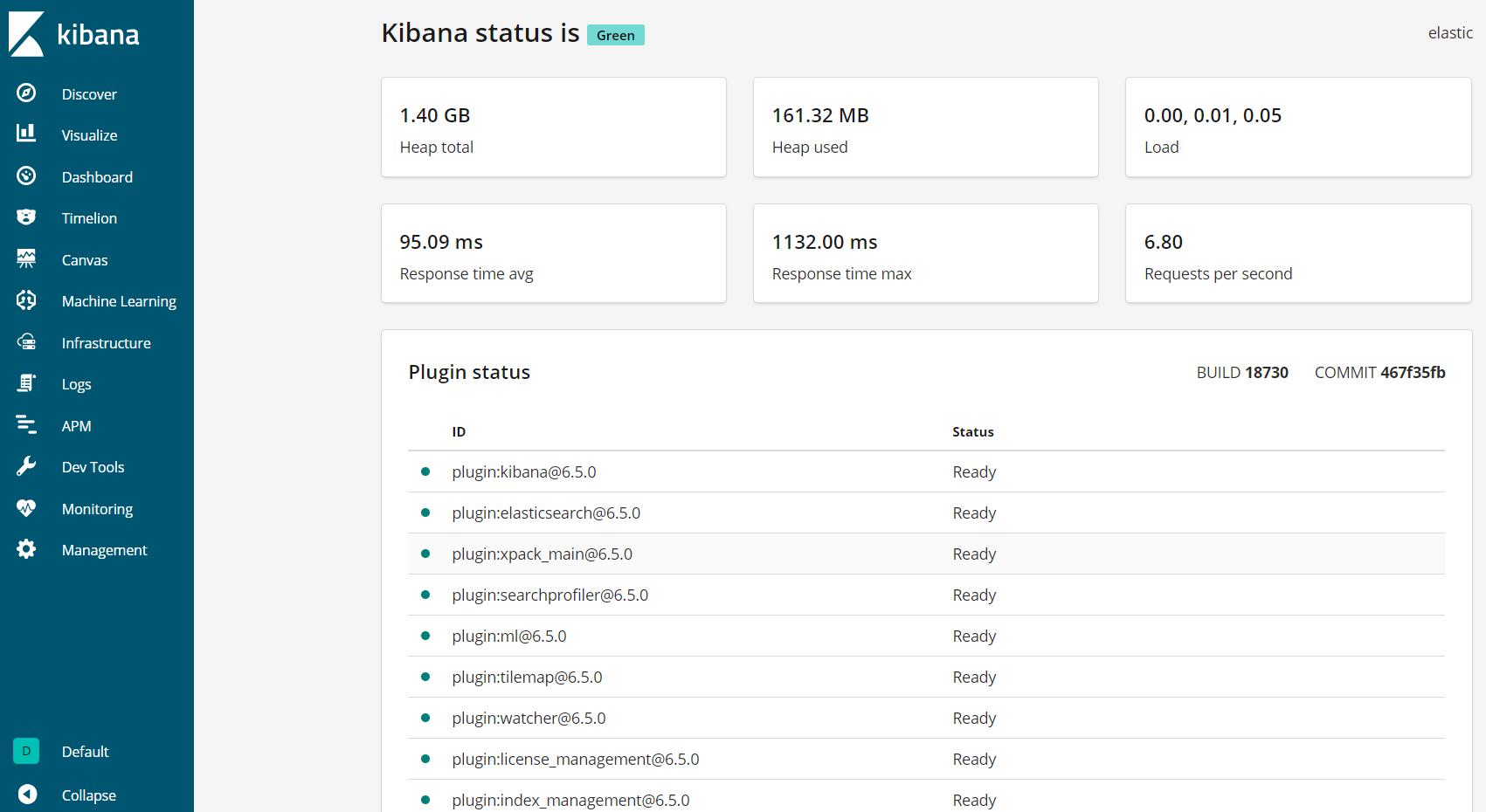Screen dimensions: 1486x812
Task: Open the Dashboard section
Action: coord(97,176)
